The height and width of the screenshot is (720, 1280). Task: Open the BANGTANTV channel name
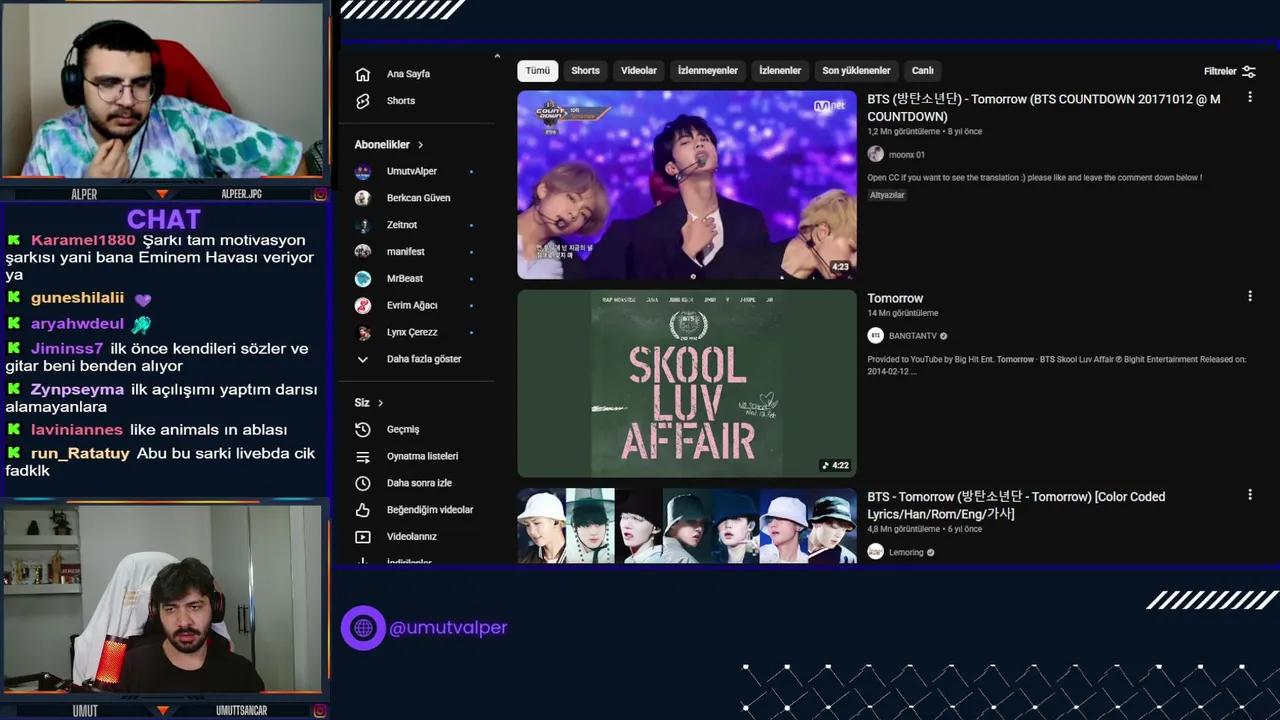click(x=913, y=336)
